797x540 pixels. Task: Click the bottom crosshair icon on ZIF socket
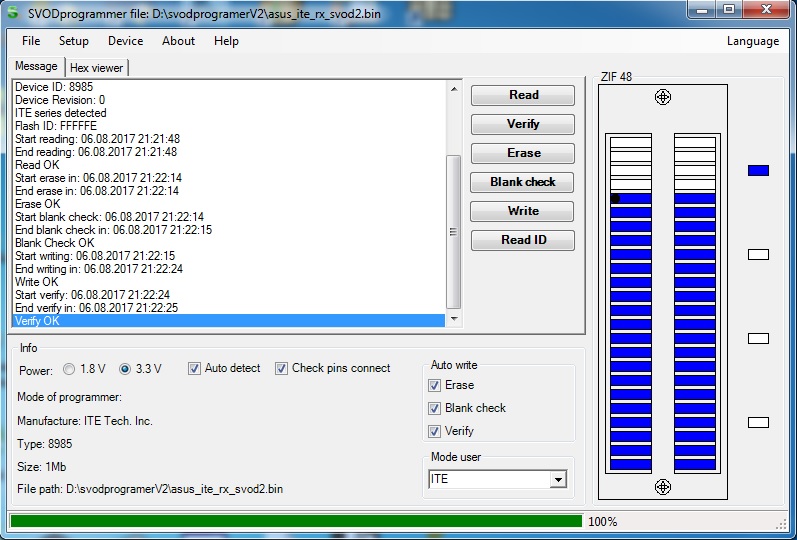(662, 486)
